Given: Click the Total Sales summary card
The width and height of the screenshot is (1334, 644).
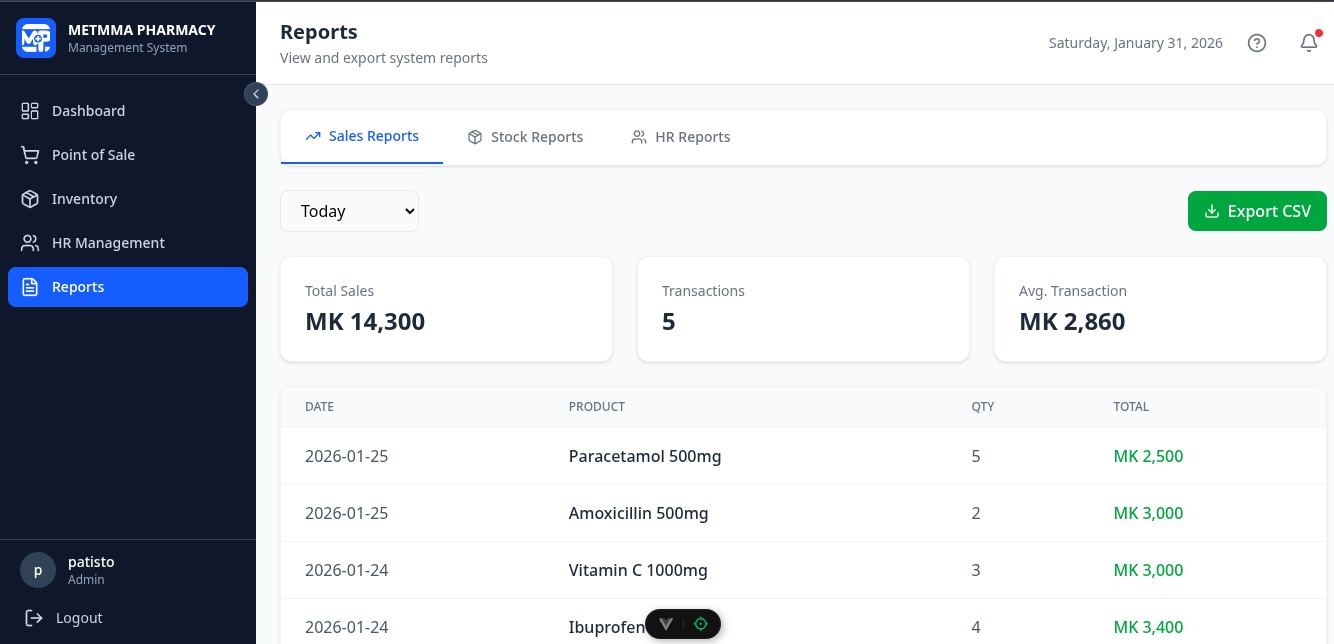Looking at the screenshot, I should click(446, 309).
